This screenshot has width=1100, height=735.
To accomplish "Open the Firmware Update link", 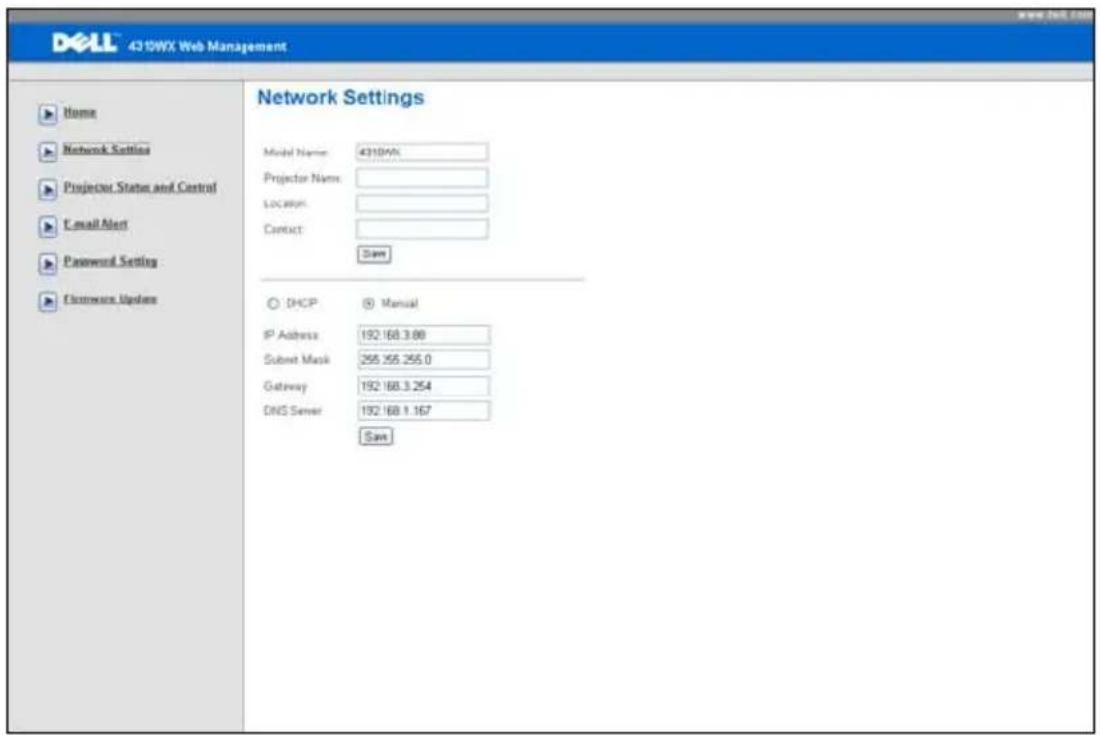I will click(x=111, y=299).
